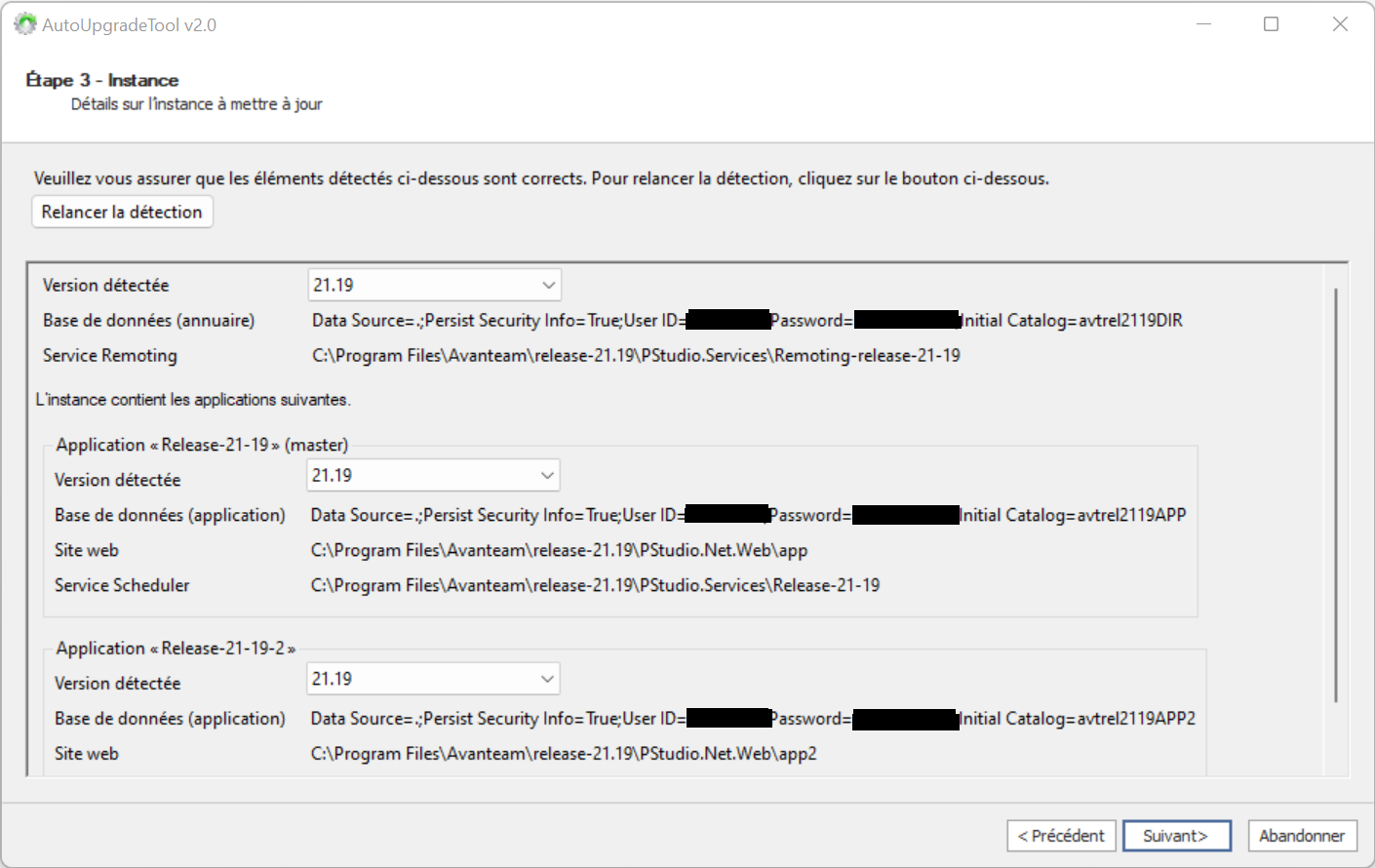
Task: Select the Service Scheduler path value
Action: [x=595, y=585]
